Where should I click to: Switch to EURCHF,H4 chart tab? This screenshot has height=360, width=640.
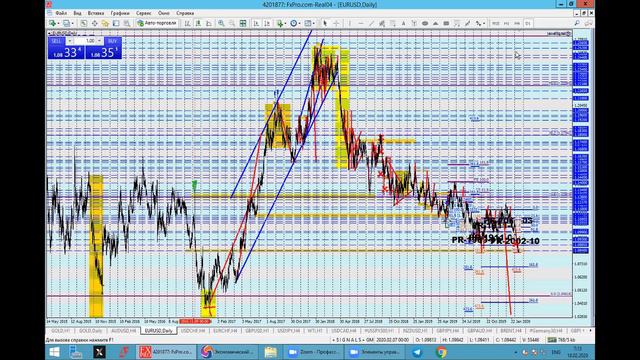(x=225, y=331)
